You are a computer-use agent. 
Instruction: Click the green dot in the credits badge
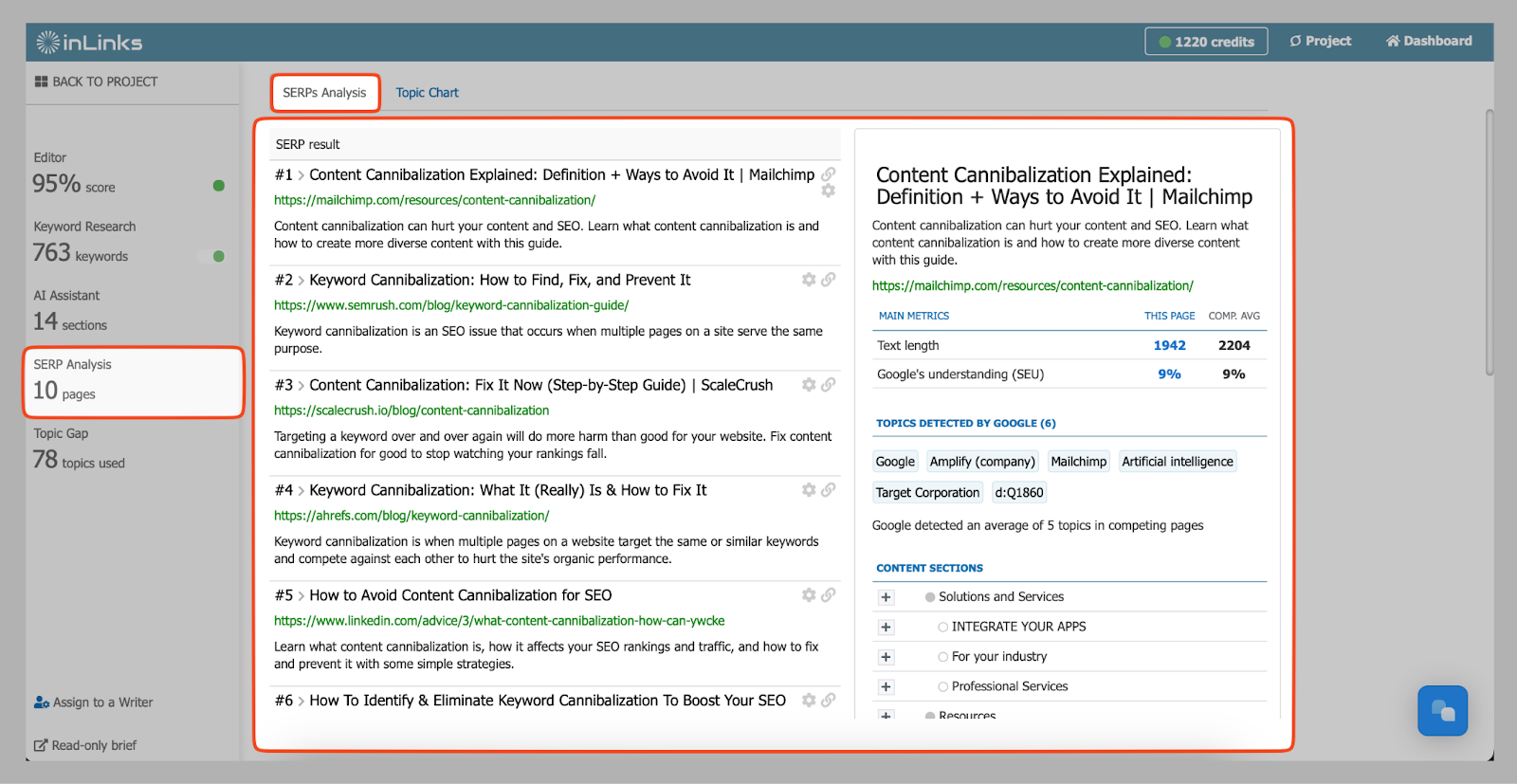(x=1164, y=42)
